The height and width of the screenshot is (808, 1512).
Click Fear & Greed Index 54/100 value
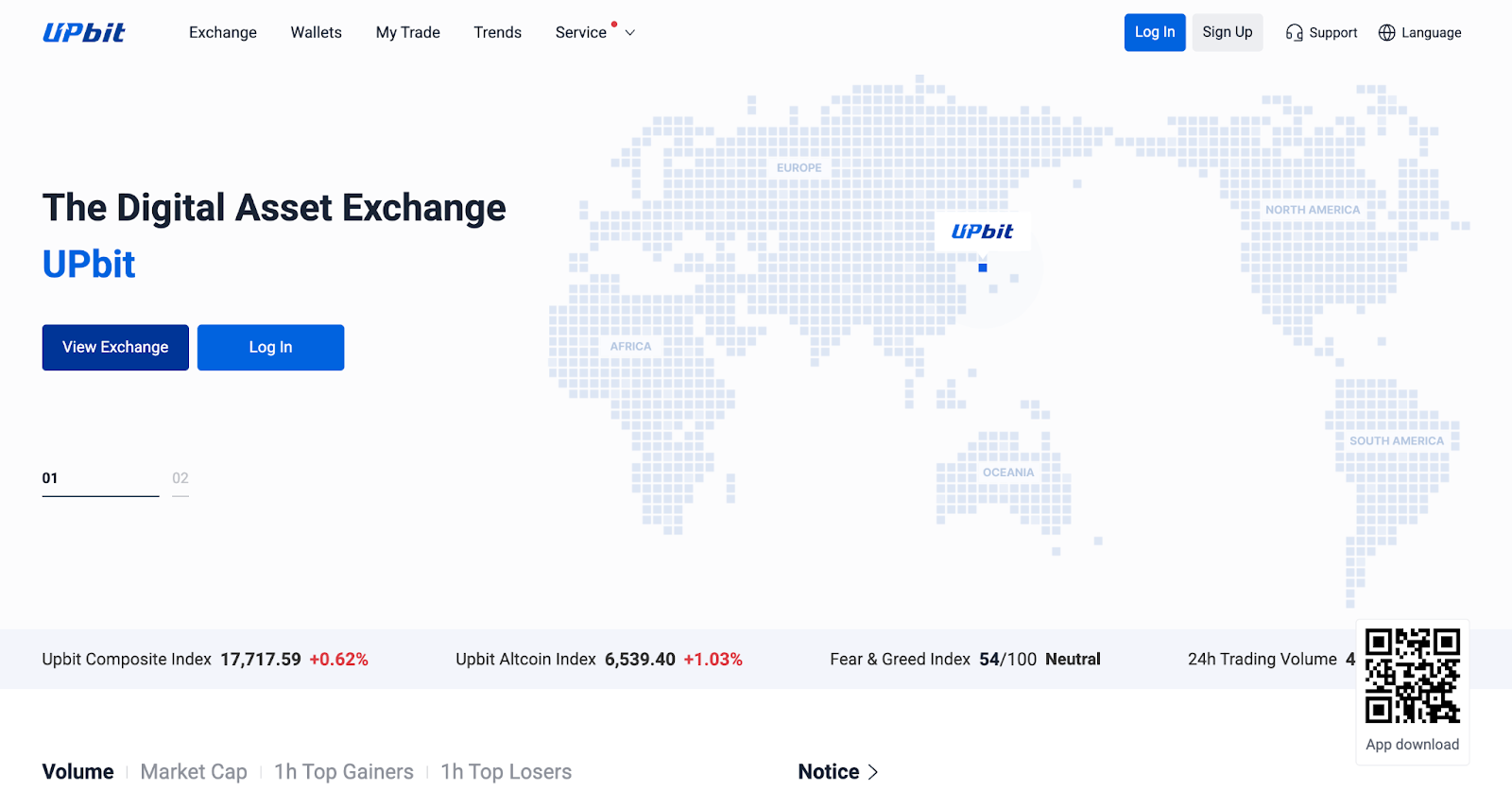1007,660
